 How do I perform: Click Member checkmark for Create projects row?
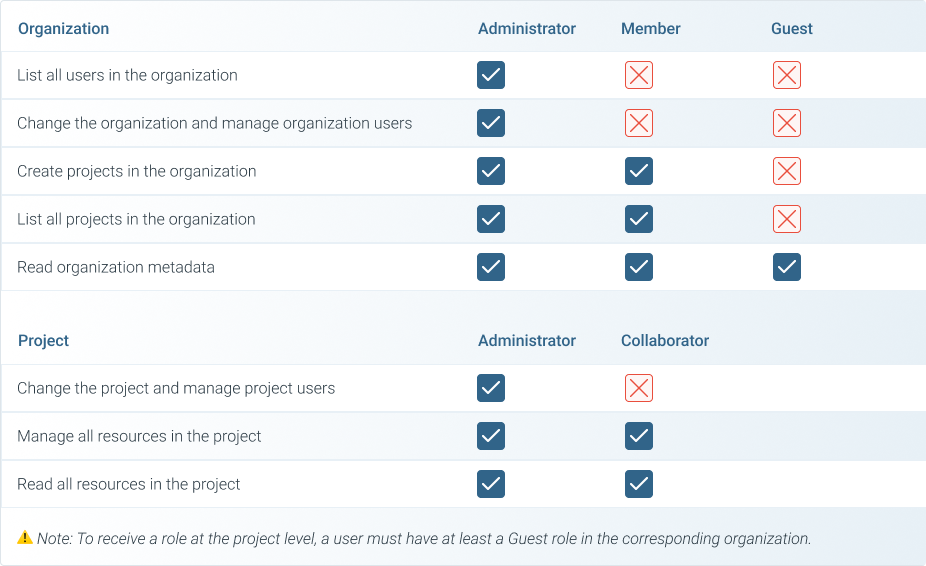pos(639,171)
